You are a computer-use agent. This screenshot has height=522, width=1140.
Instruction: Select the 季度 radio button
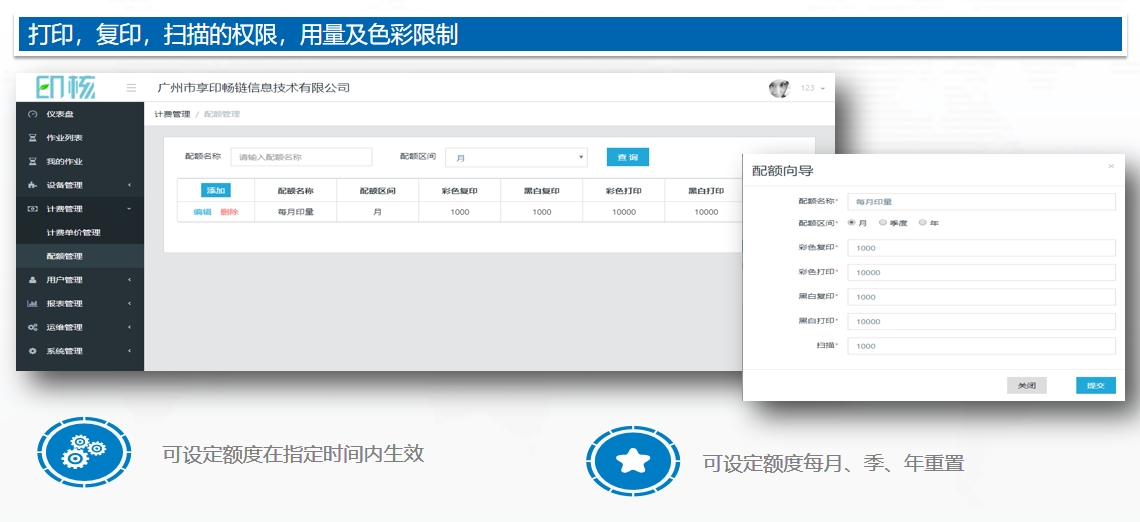tap(882, 223)
